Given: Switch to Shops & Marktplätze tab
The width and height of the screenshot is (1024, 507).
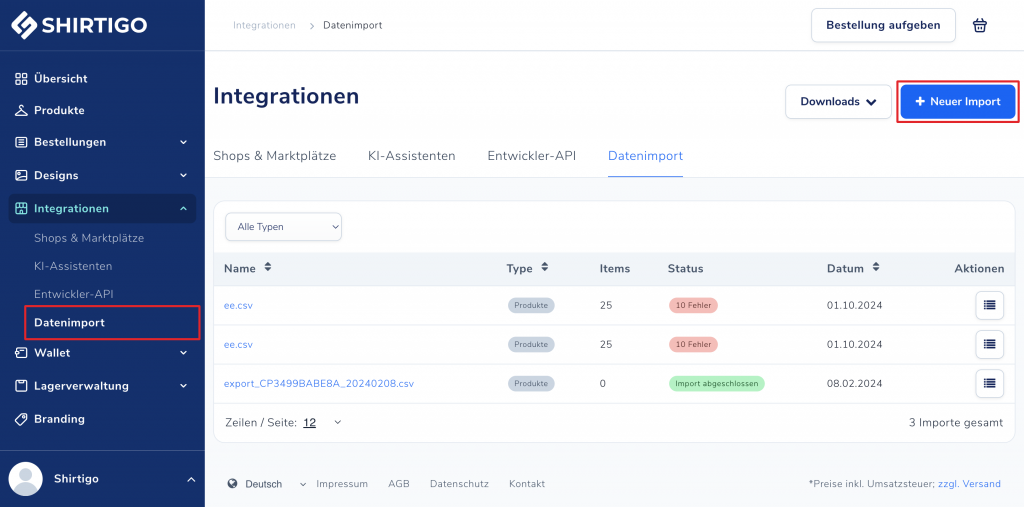Looking at the screenshot, I should [x=274, y=156].
